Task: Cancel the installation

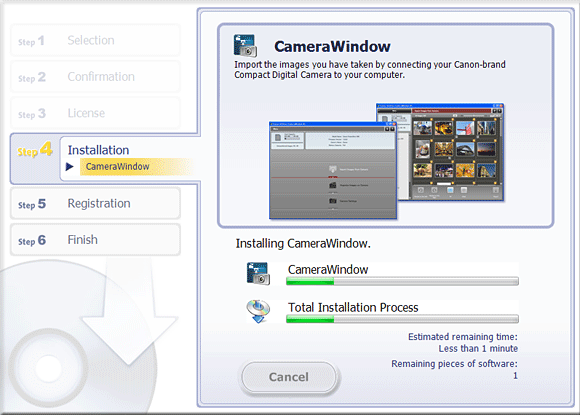Action: [289, 377]
